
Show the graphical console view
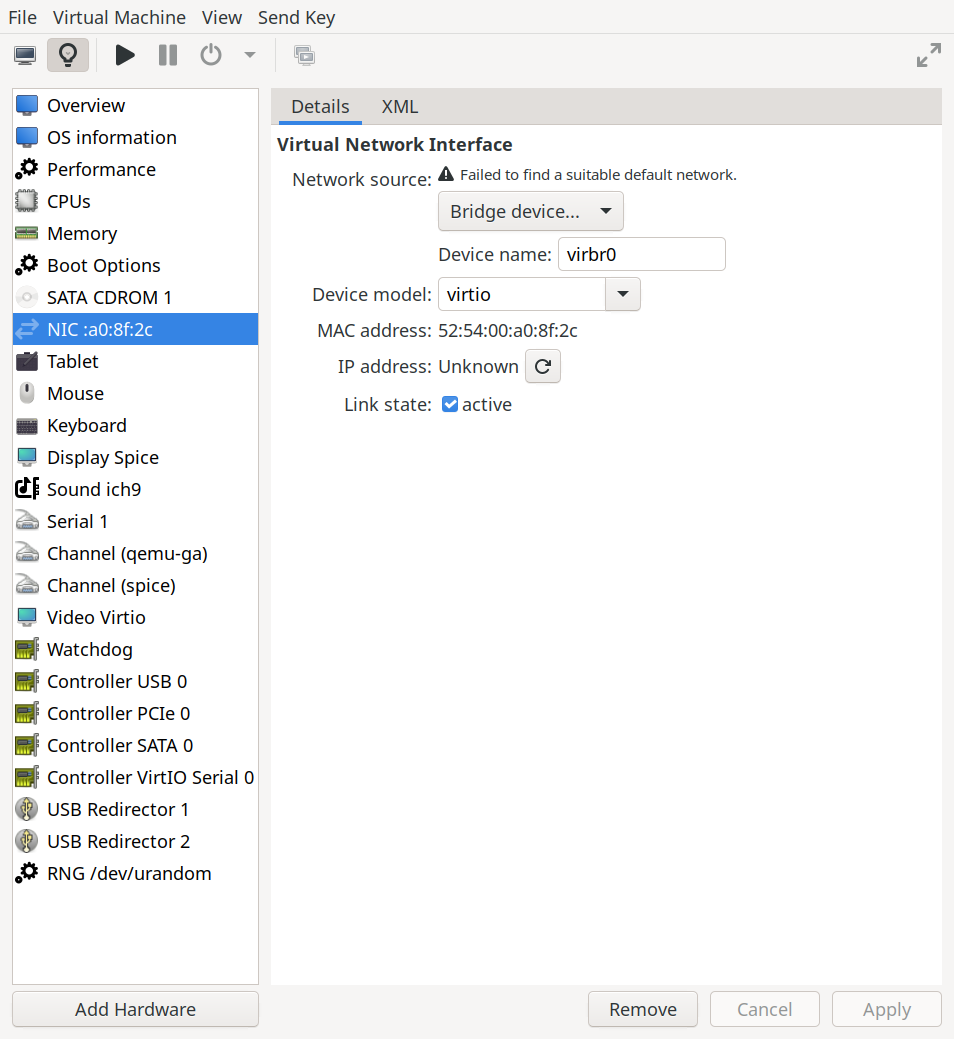[x=25, y=55]
